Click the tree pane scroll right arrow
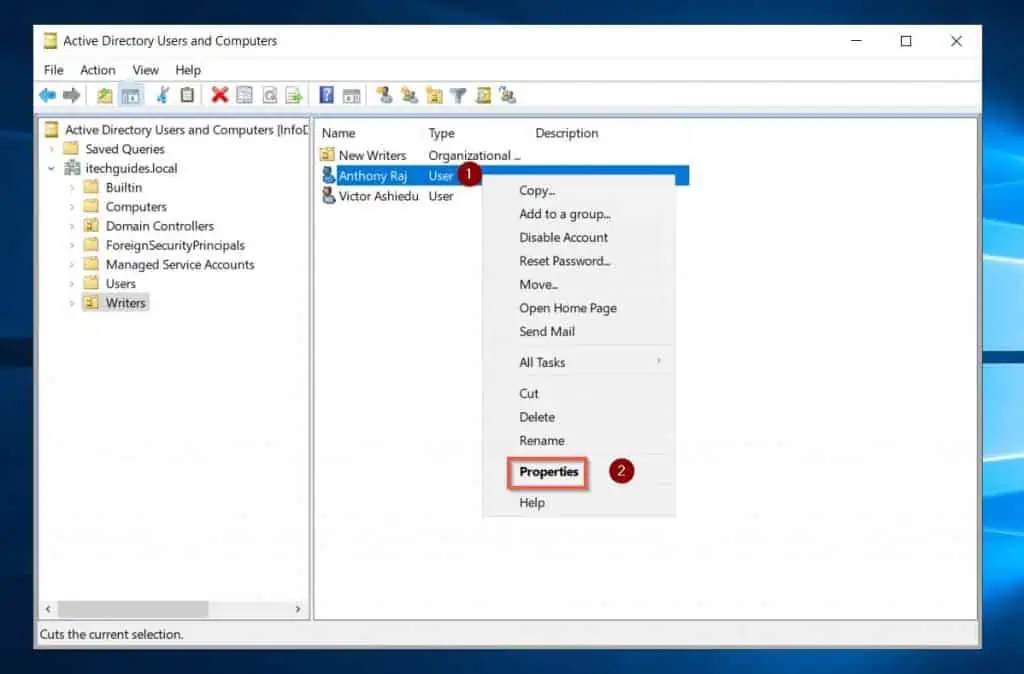Screen dimensions: 1024x674 click(x=298, y=609)
